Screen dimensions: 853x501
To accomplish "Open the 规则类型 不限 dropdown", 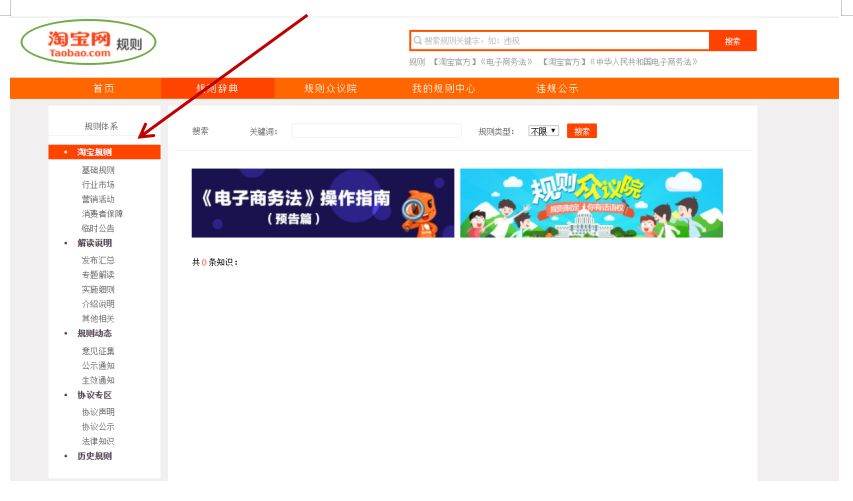I will tap(543, 131).
